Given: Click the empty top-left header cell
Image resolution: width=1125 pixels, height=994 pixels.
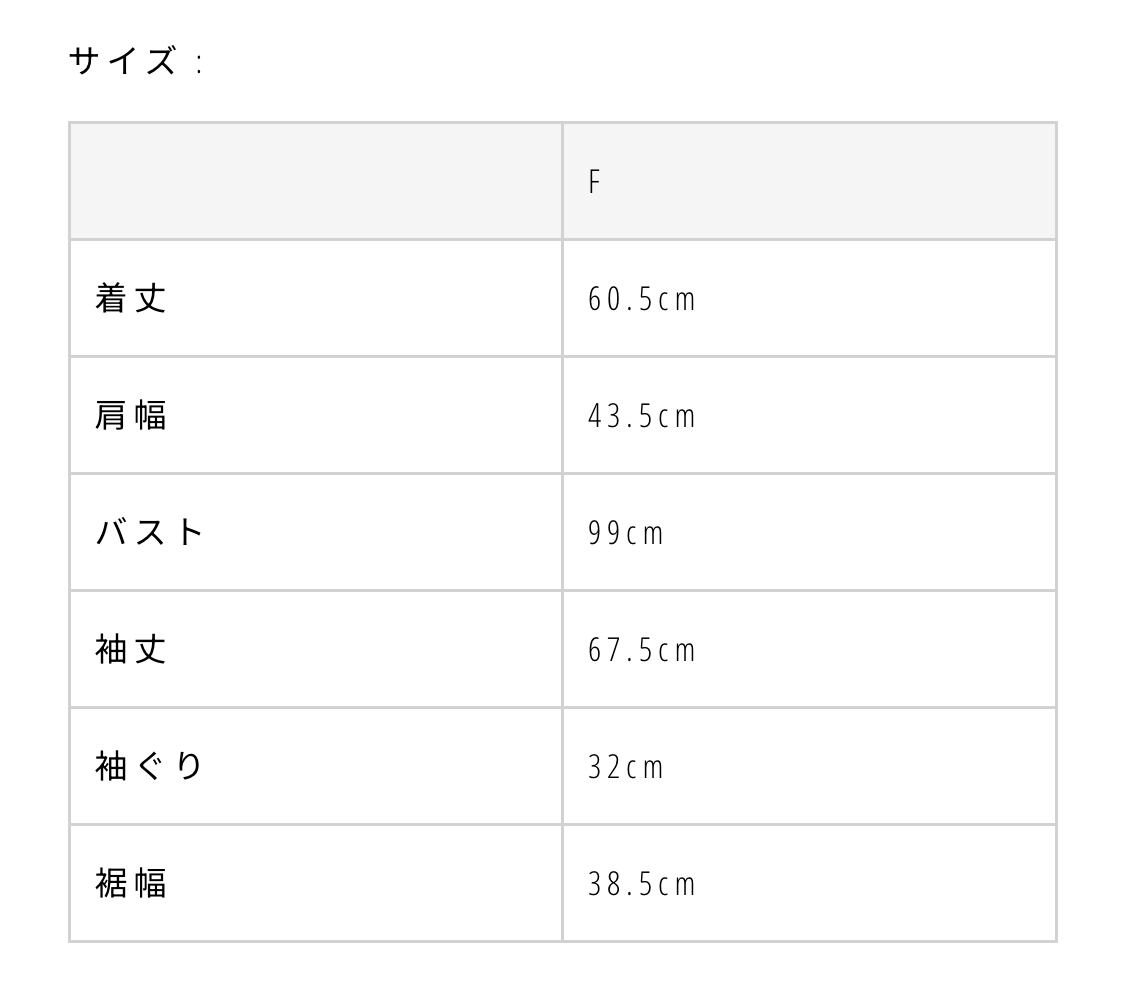Looking at the screenshot, I should [x=315, y=181].
